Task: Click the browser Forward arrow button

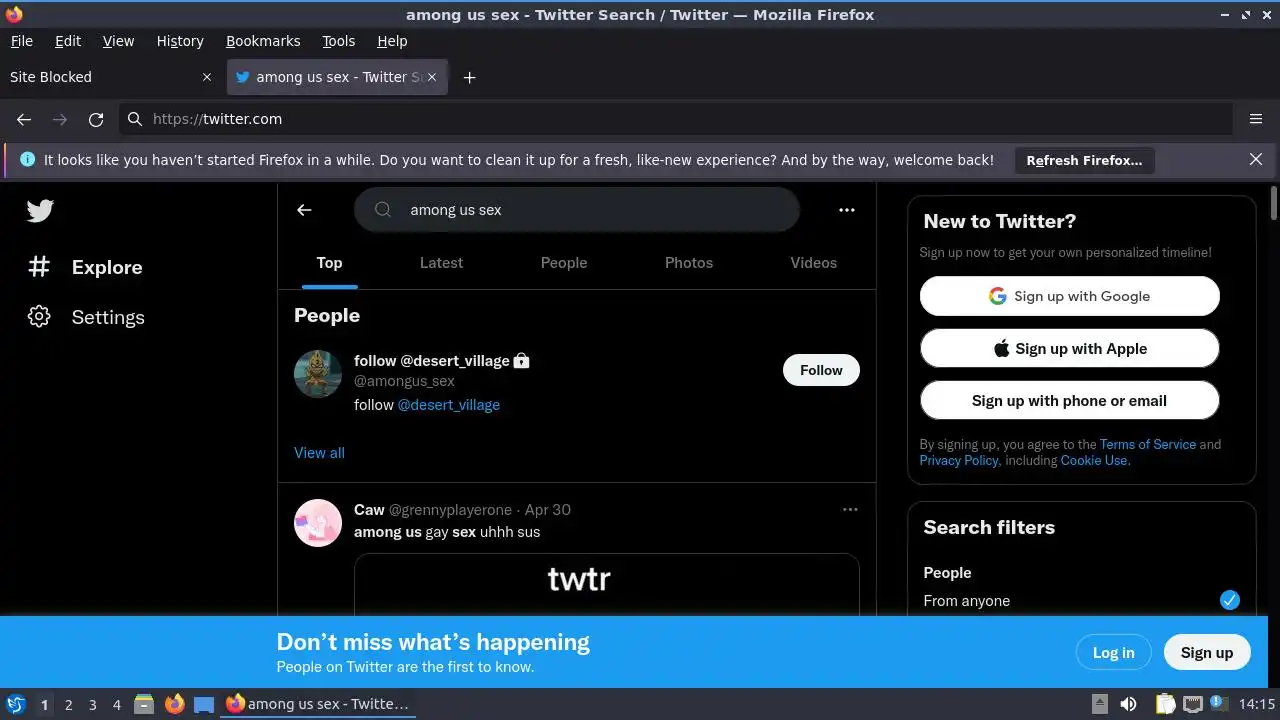Action: click(x=60, y=119)
